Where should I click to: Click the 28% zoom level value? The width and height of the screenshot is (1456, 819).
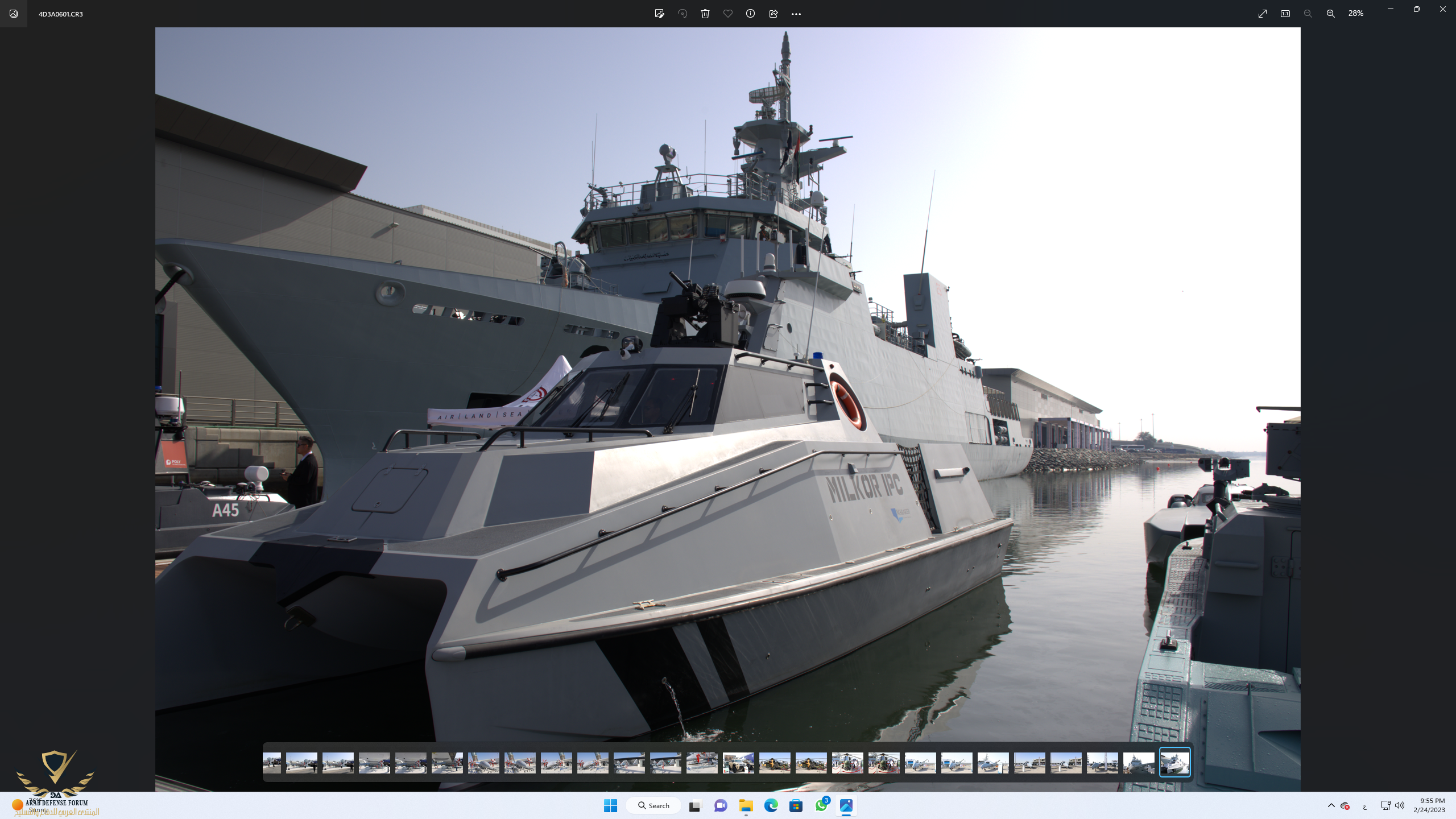click(x=1356, y=13)
